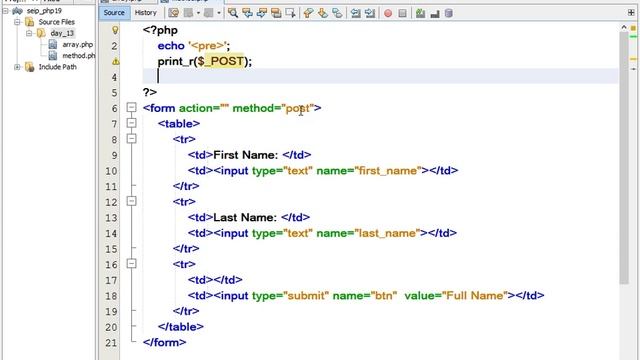The image size is (640, 360).
Task: Start macro recording red circle
Action: (388, 13)
